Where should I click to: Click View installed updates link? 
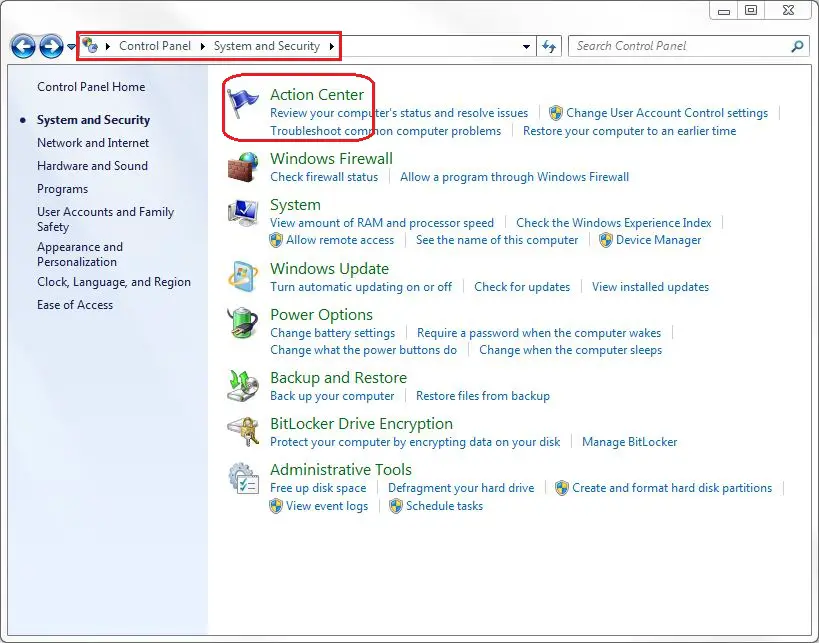(650, 287)
